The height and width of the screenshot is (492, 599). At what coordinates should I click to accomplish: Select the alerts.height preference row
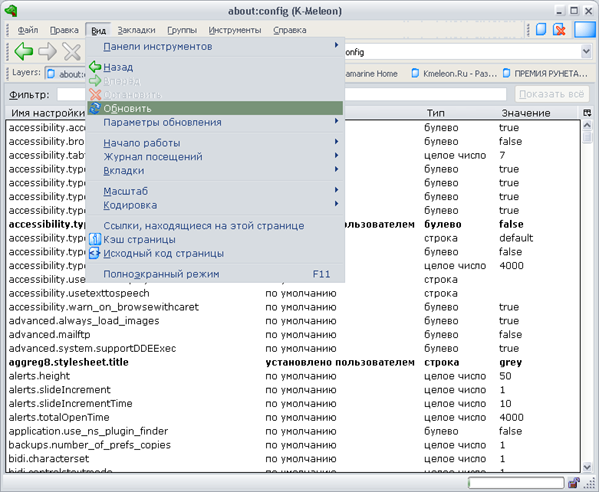click(x=293, y=375)
